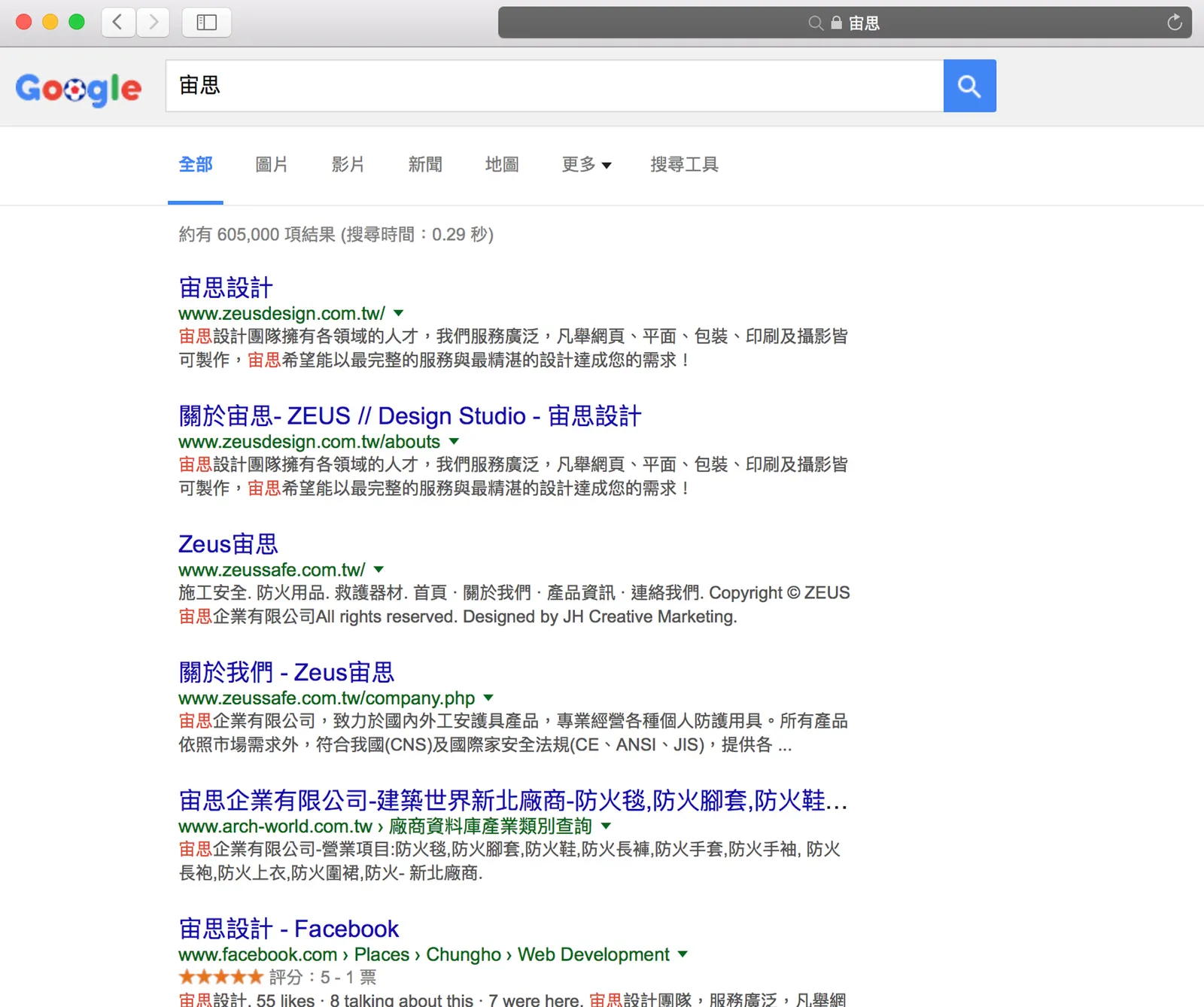The width and height of the screenshot is (1204, 1007).
Task: Open 關於我們 - Zeus宙思 link
Action: coord(287,672)
